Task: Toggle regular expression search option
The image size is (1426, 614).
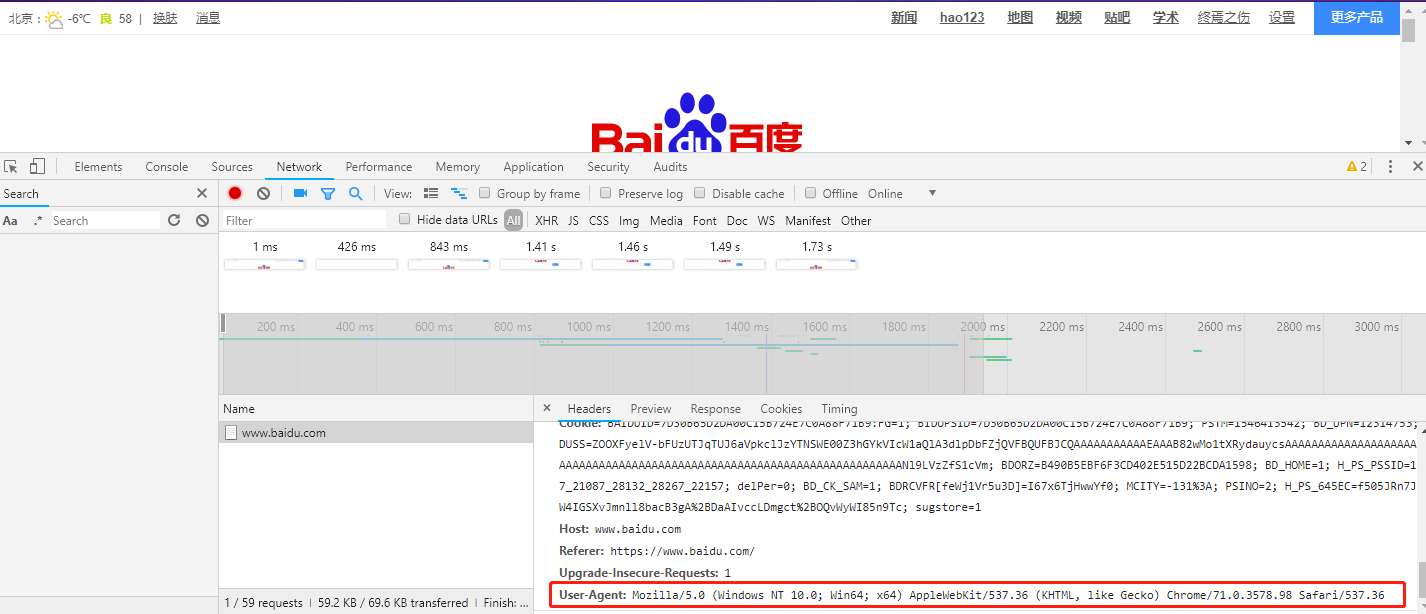Action: point(38,221)
